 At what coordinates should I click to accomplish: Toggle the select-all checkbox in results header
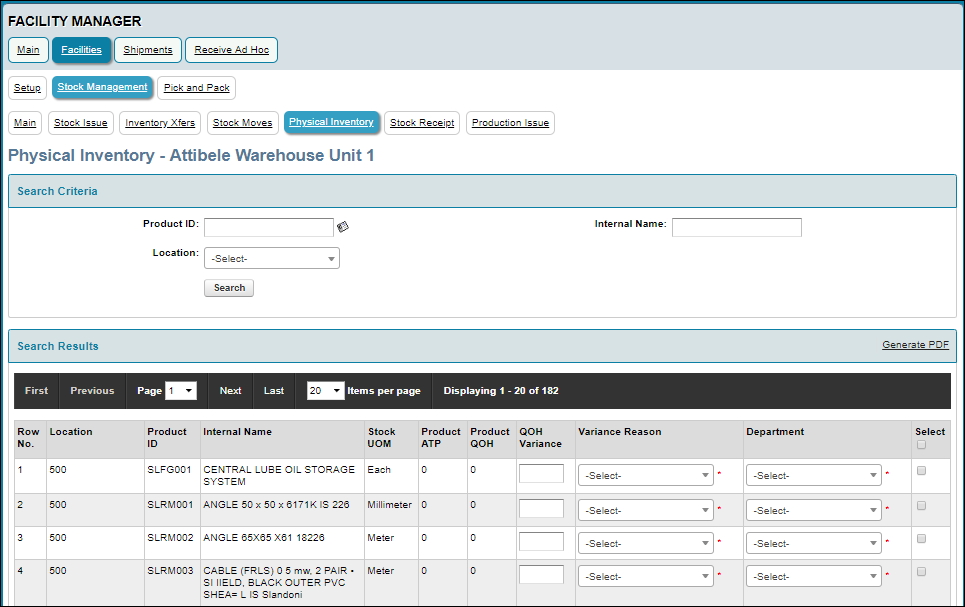[x=921, y=443]
